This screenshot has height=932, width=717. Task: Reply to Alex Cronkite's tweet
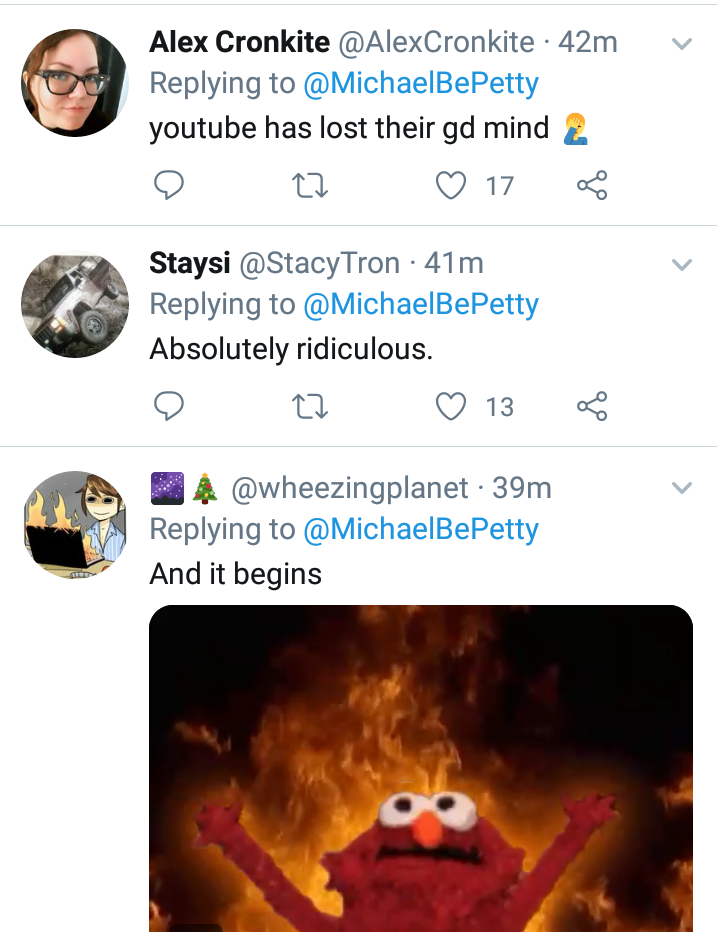coord(169,185)
